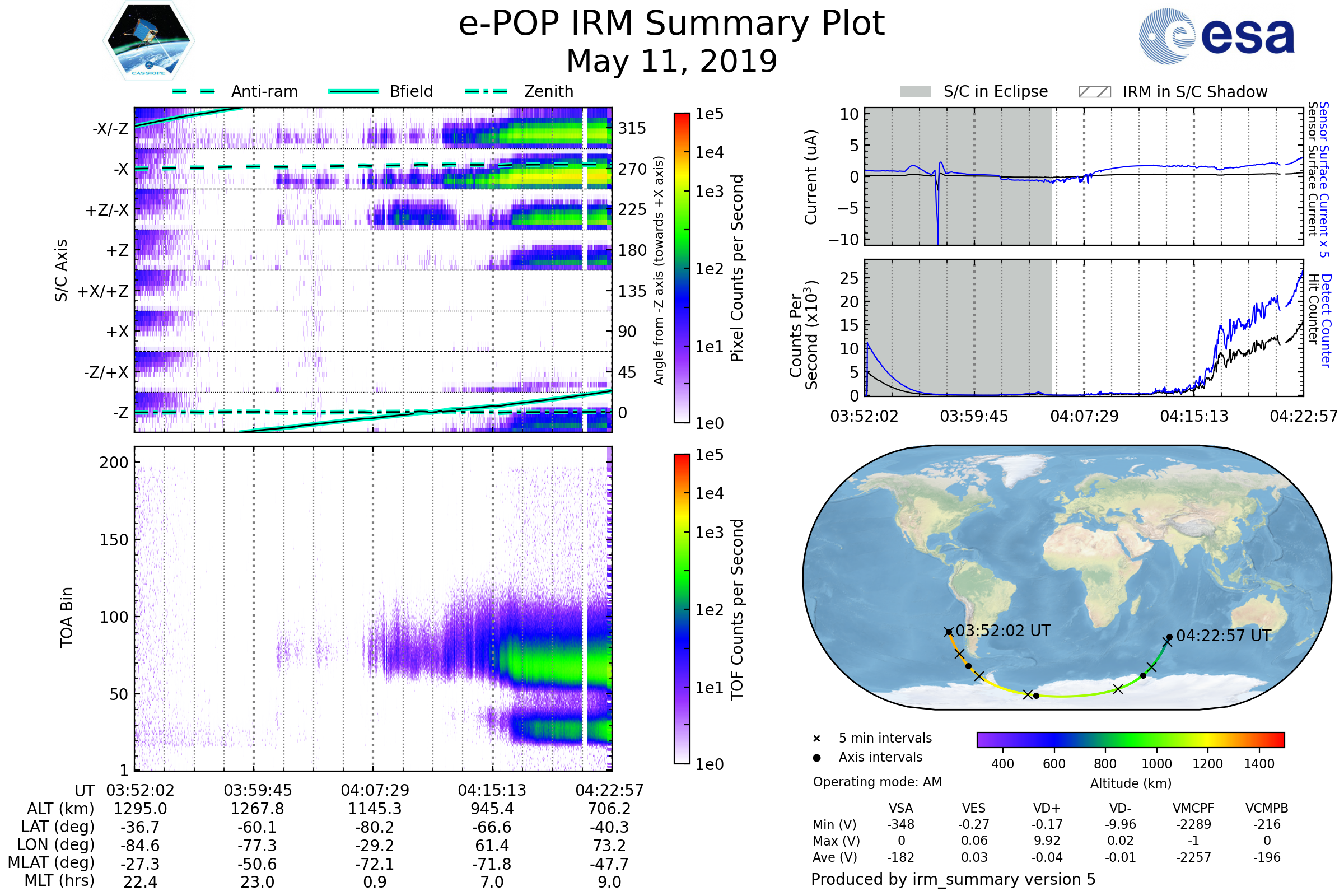Click the Pixel Counts per Second colorbar
This screenshot has width=1344, height=896.
(x=682, y=268)
